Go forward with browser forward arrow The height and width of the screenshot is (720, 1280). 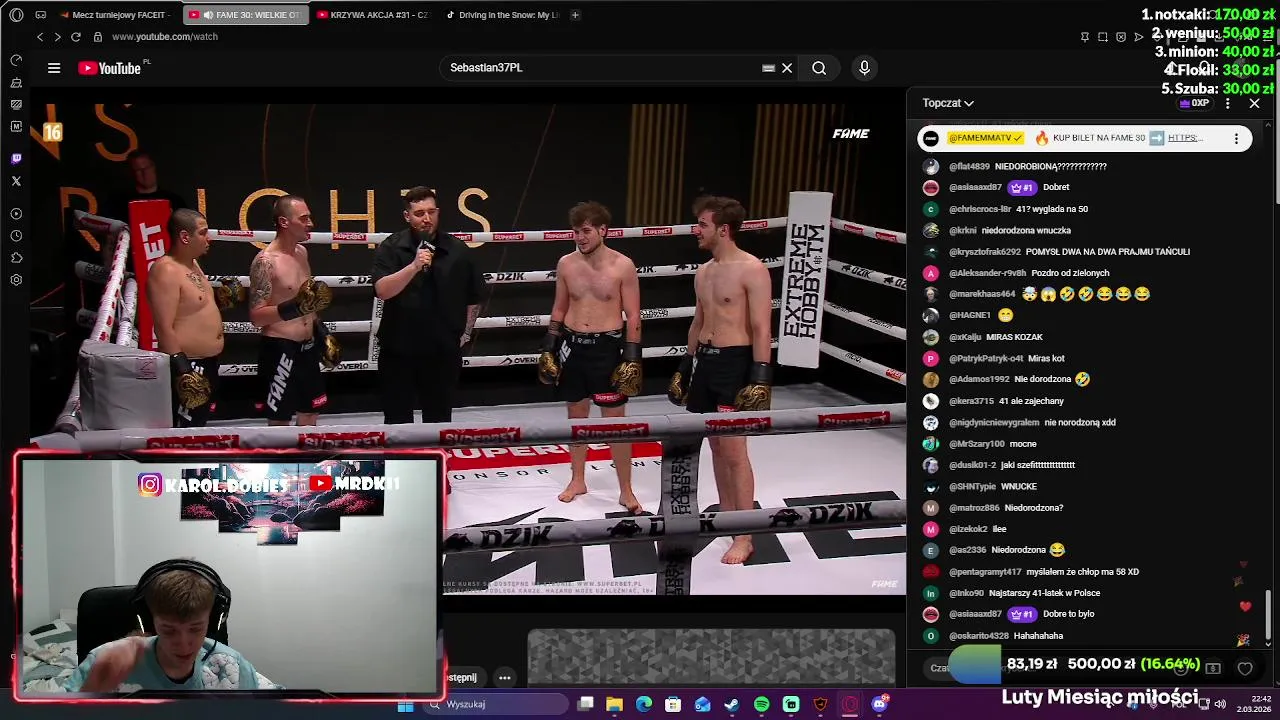click(57, 37)
